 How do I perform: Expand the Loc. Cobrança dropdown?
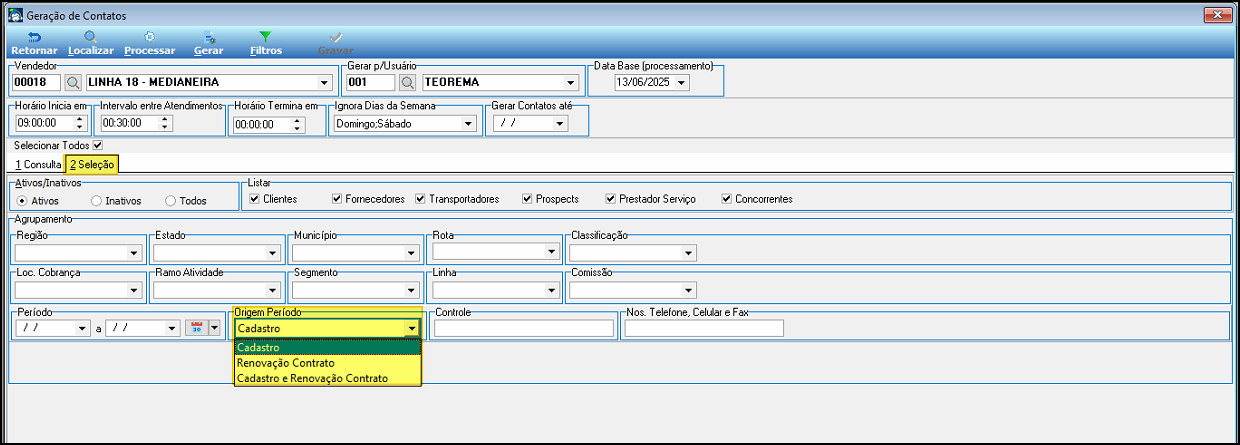(134, 291)
